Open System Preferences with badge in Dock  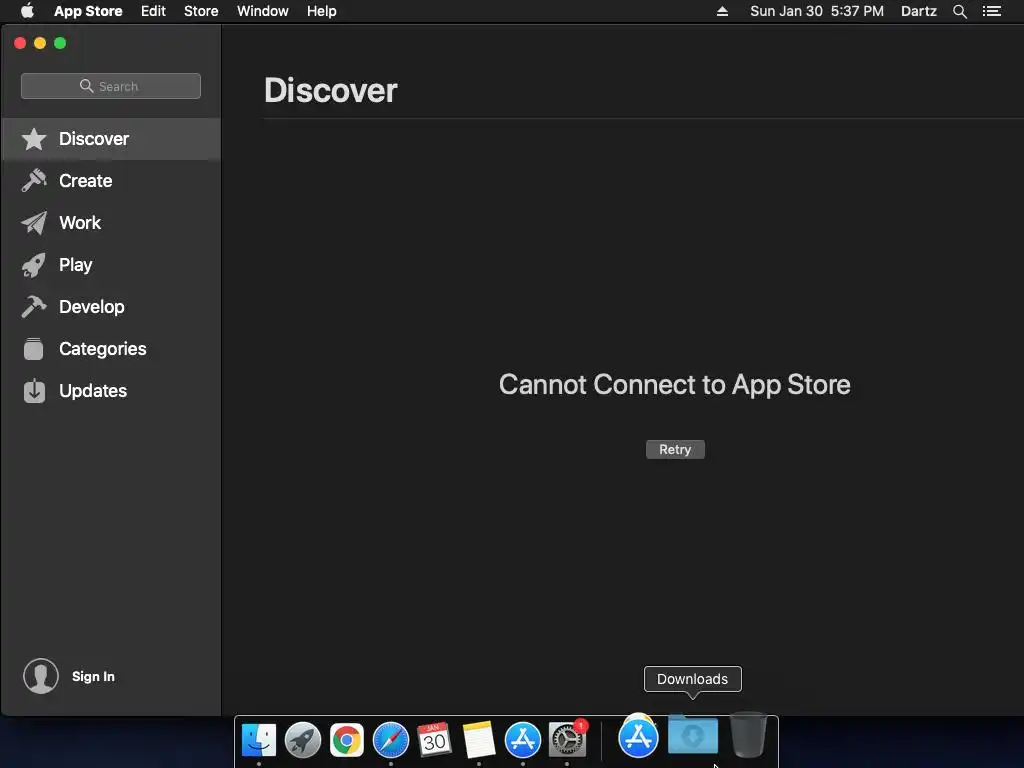(567, 739)
